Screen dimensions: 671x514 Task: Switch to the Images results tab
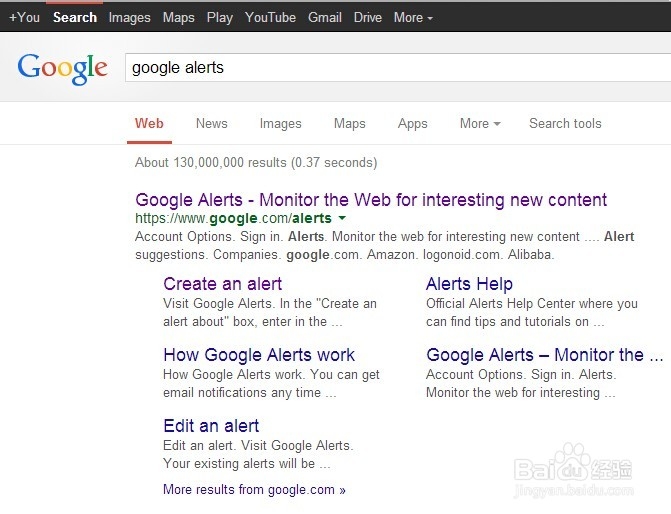[280, 124]
